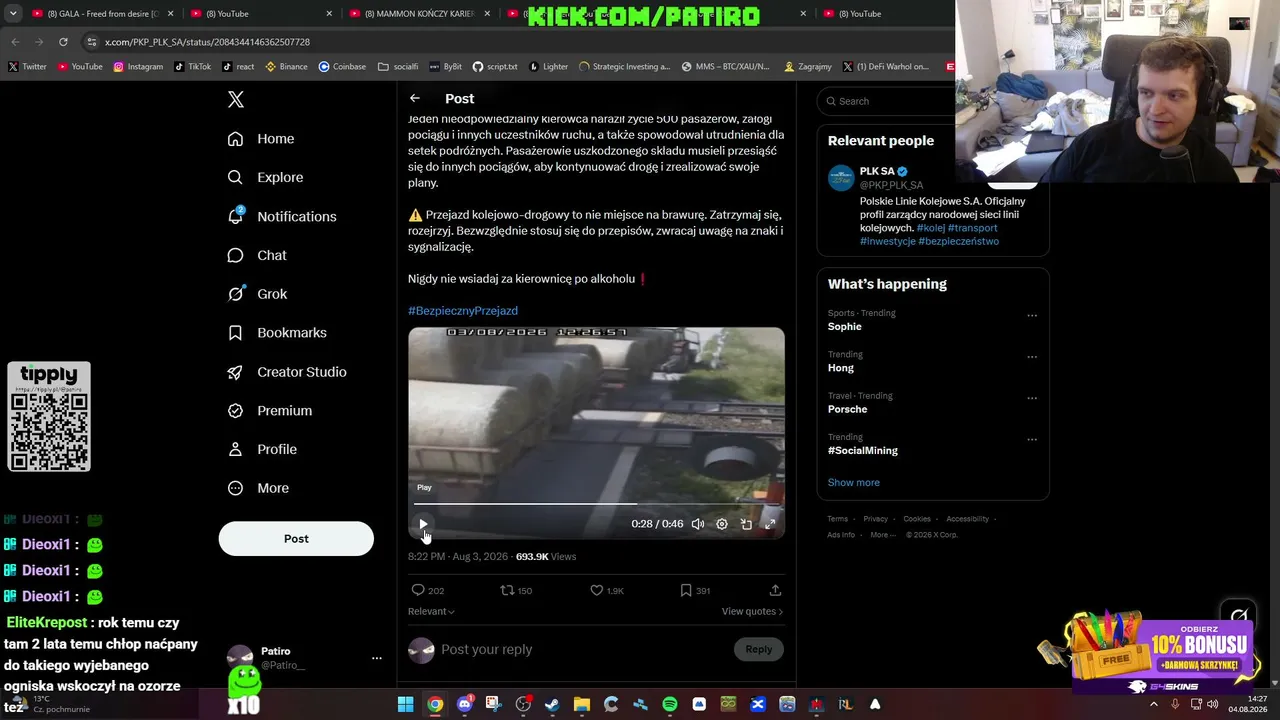Open the Instagram bookmark
The image size is (1280, 720).
pyautogui.click(x=138, y=67)
